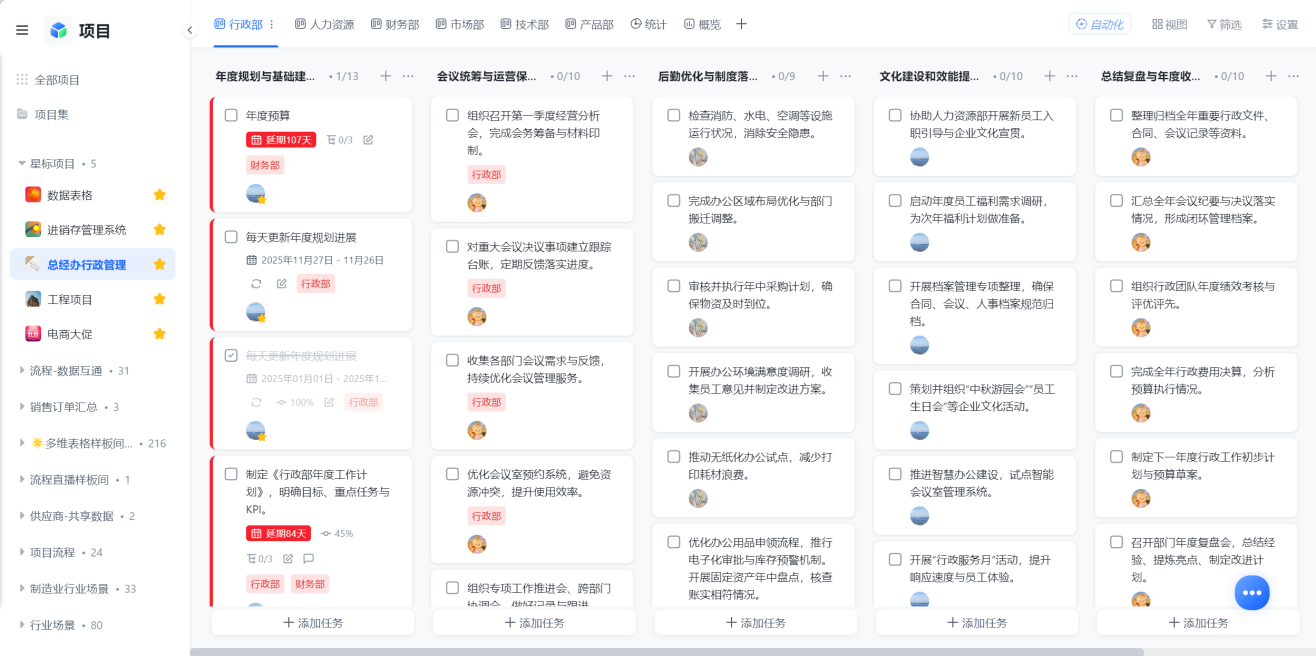Switch to the 人力资源 tab

click(324, 24)
